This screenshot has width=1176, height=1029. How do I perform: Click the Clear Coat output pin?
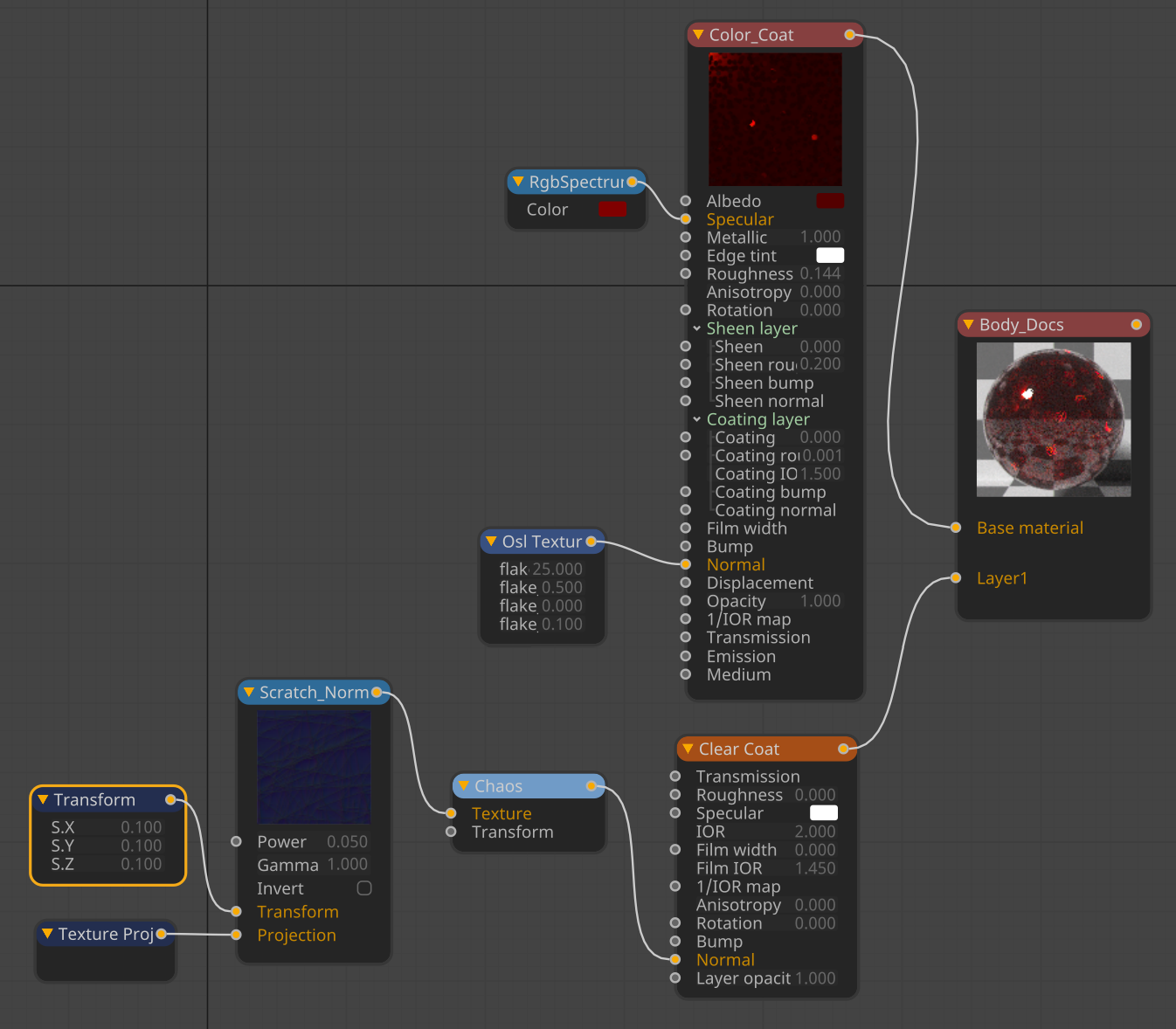[843, 749]
